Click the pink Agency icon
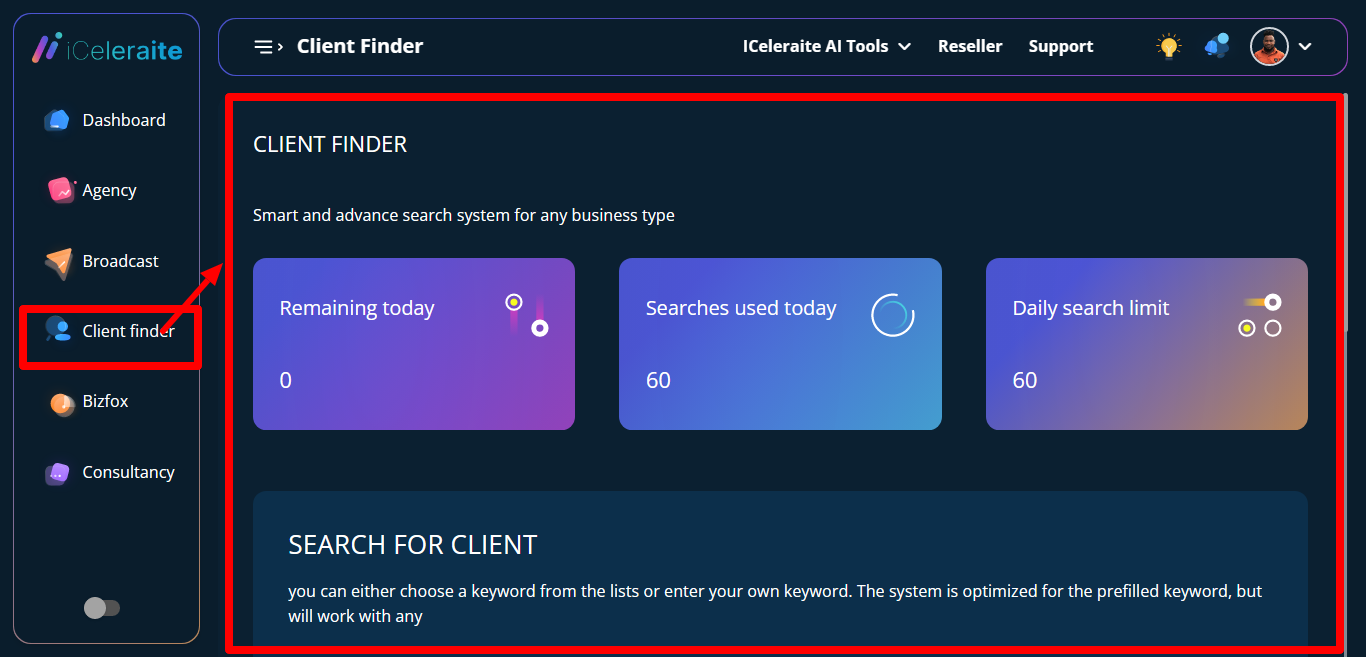Screen dimensions: 1366x657 click(x=61, y=190)
